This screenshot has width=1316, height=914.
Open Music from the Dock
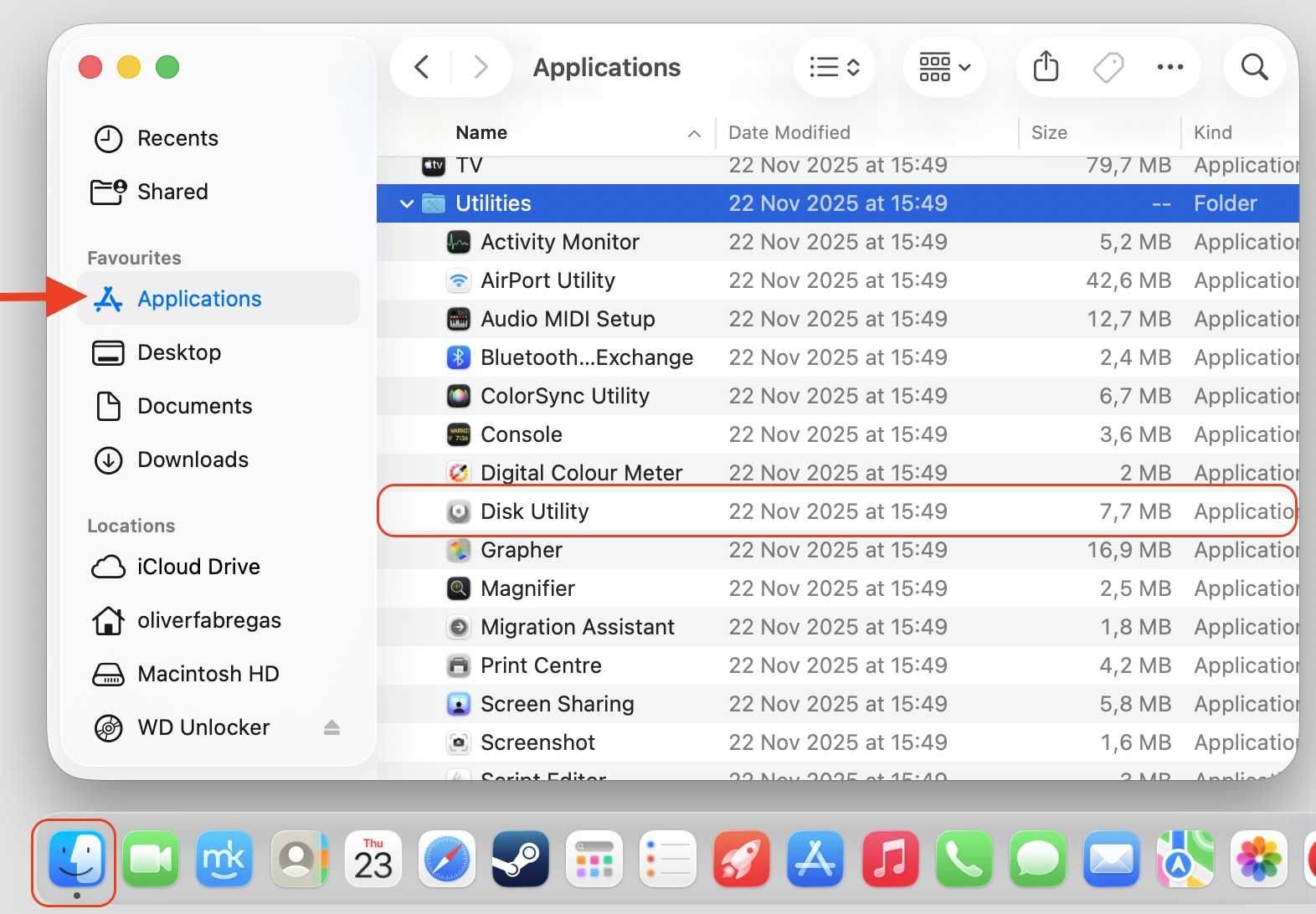[890, 859]
